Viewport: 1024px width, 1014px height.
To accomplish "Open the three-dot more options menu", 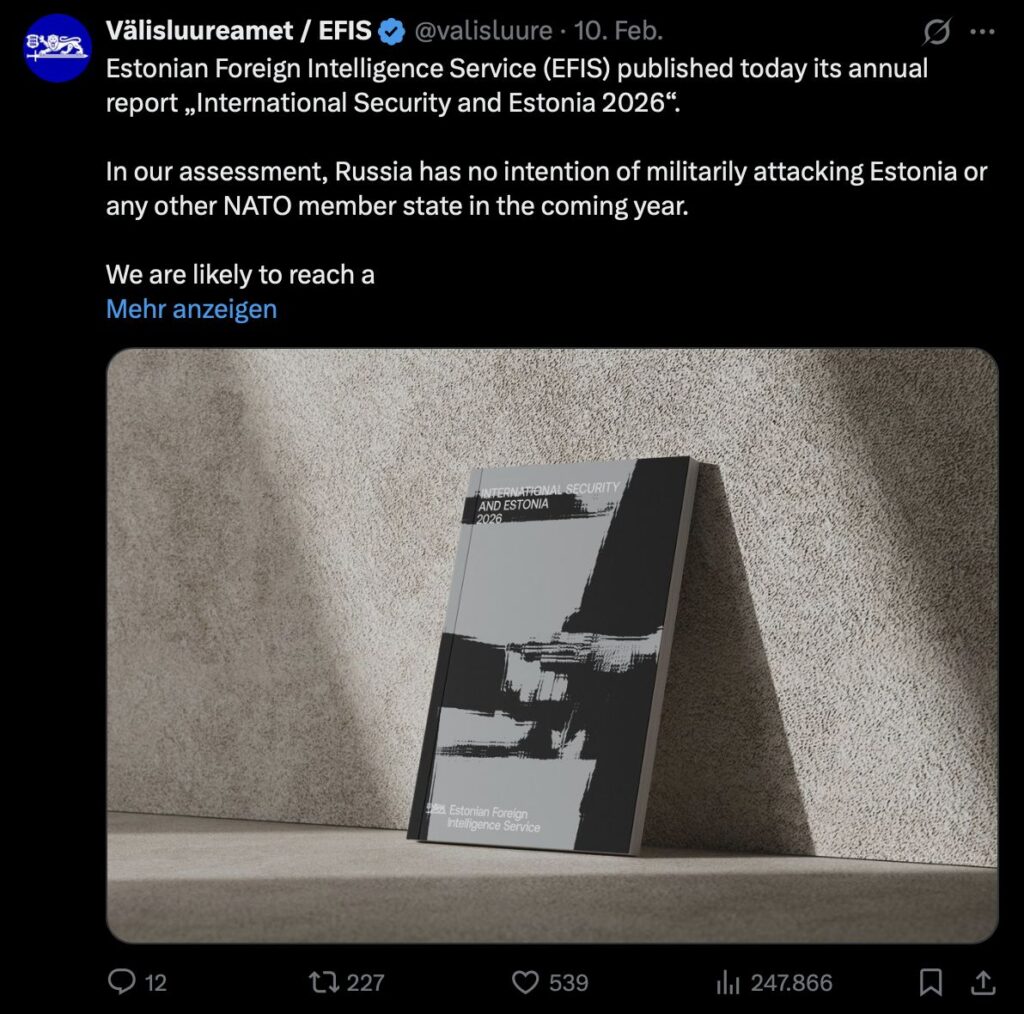I will click(x=982, y=31).
